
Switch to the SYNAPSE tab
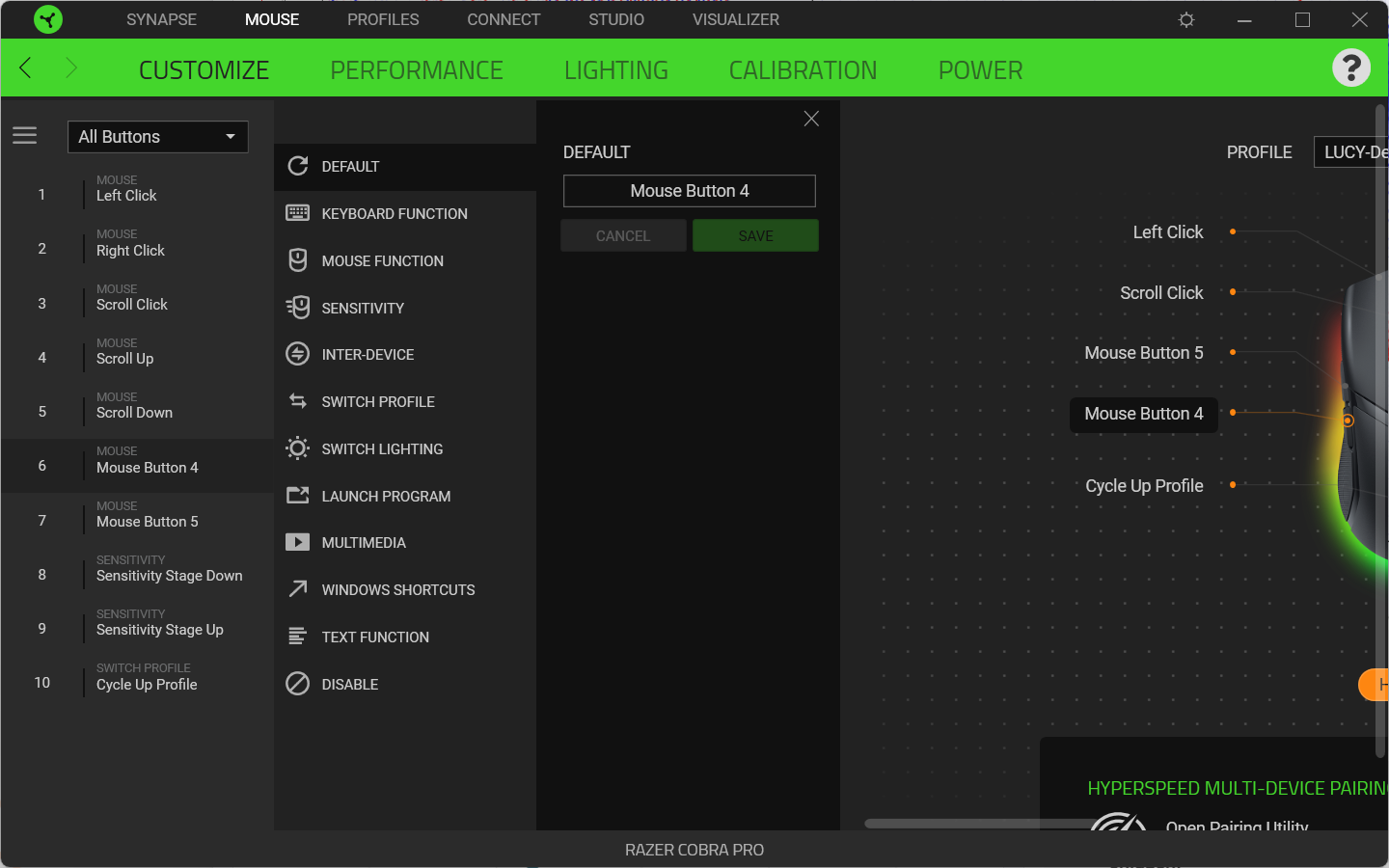click(161, 19)
